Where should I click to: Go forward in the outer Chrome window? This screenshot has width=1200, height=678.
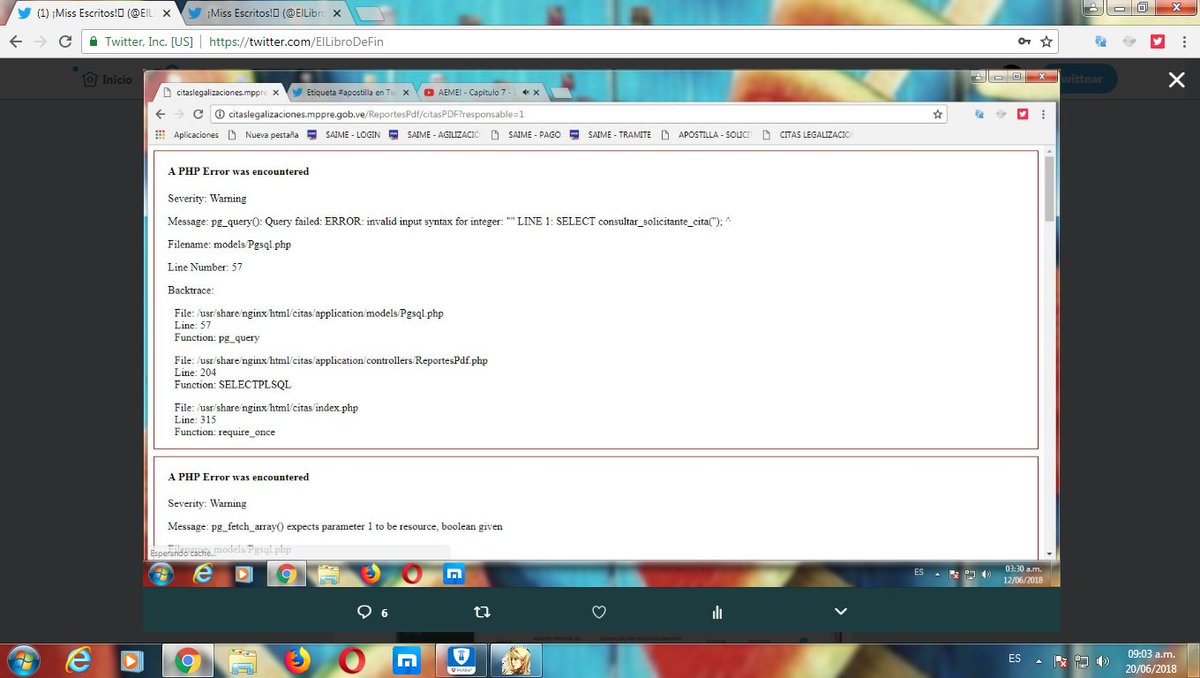pos(40,42)
